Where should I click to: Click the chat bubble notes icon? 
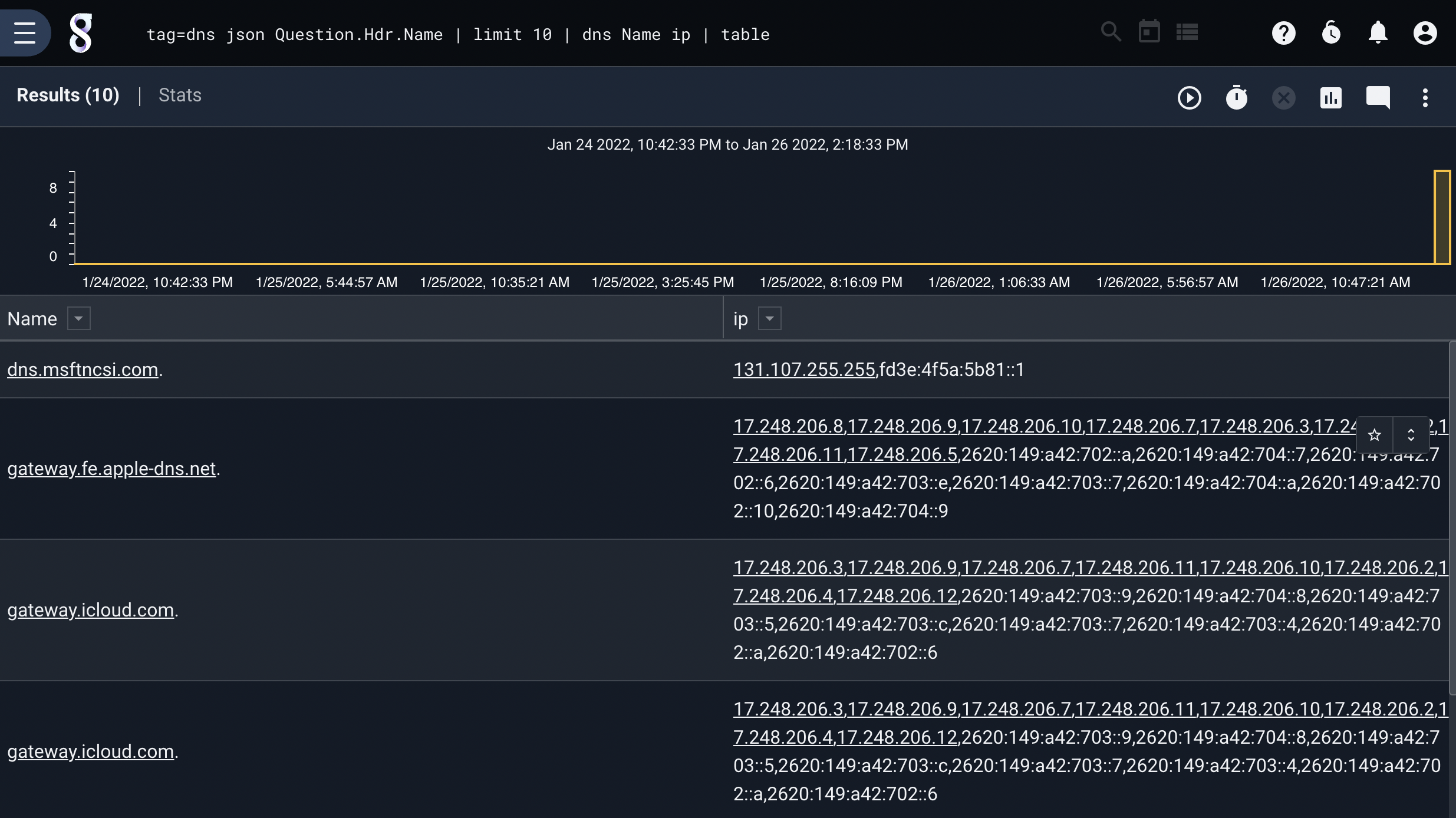click(x=1378, y=98)
